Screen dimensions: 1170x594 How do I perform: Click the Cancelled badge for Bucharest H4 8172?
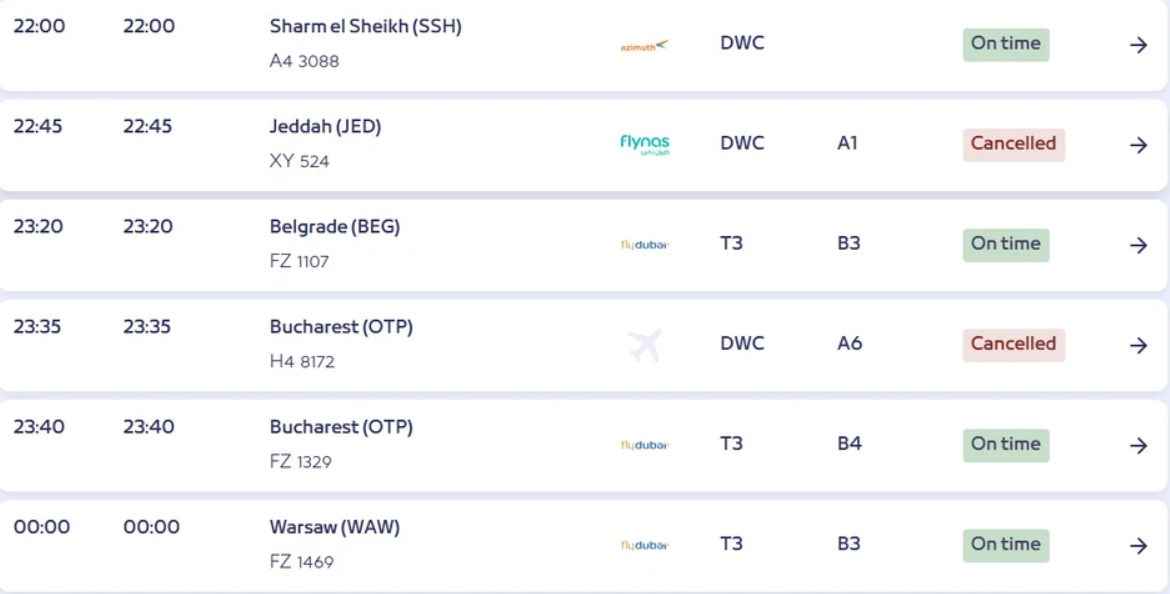pos(1013,344)
